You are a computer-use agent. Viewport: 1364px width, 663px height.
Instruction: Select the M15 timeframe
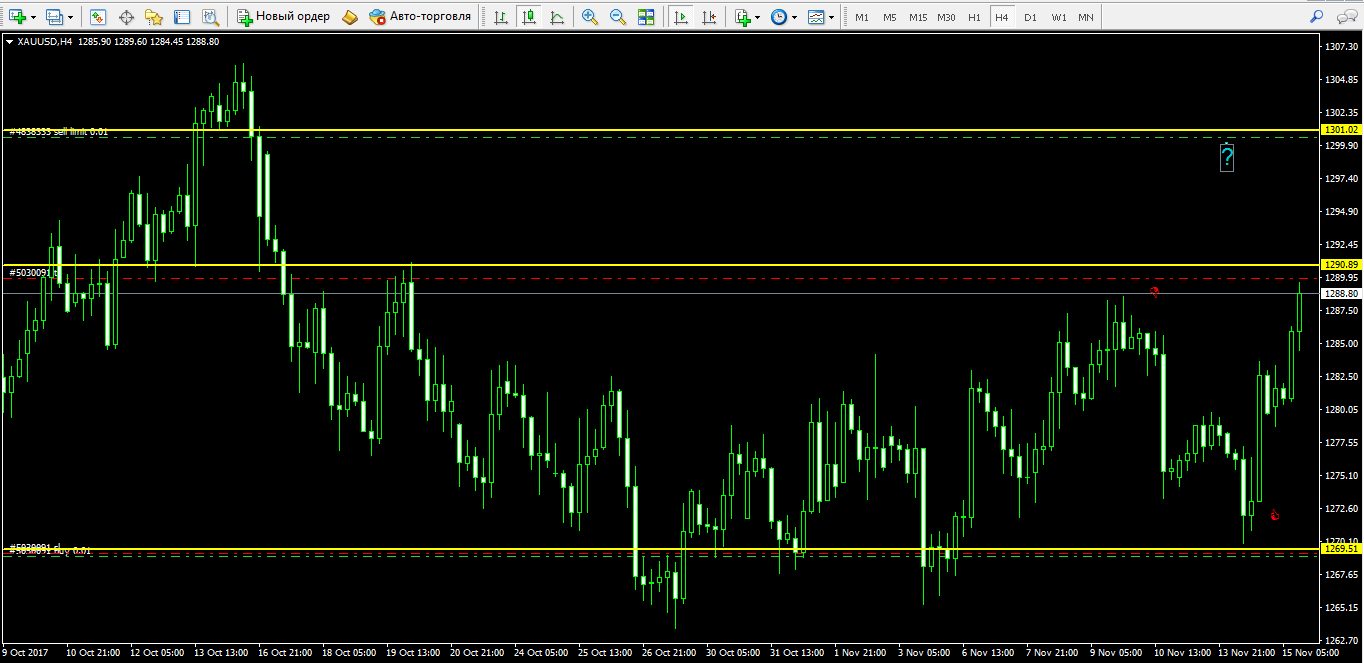pyautogui.click(x=918, y=17)
